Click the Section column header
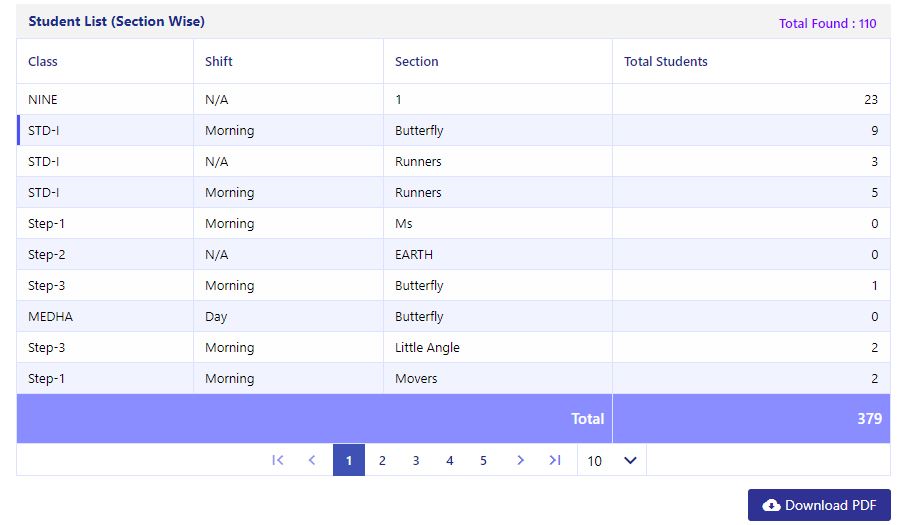This screenshot has width=906, height=525. [x=417, y=61]
